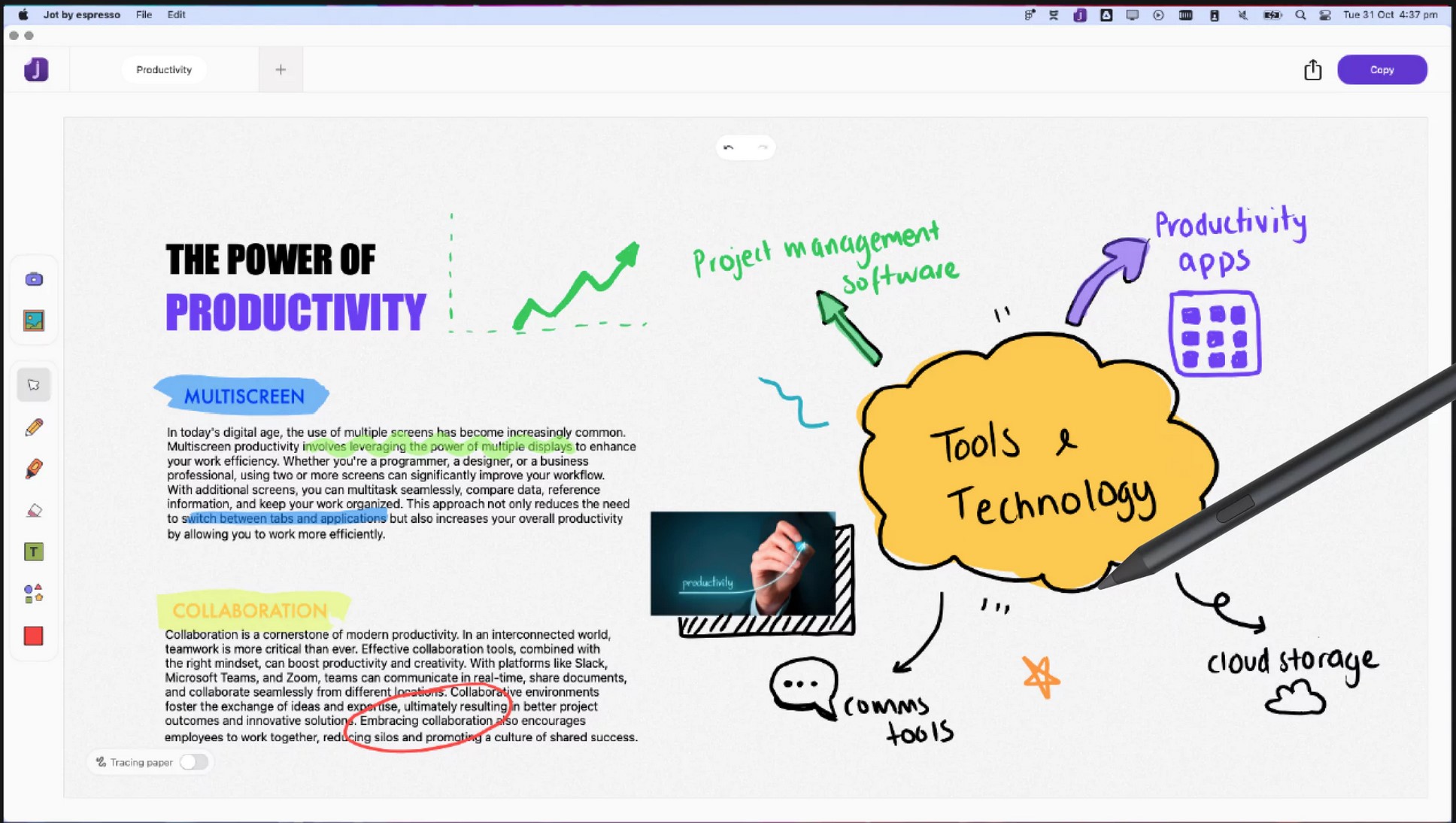This screenshot has height=823, width=1456.
Task: Open the shapes tool
Action: tap(34, 594)
